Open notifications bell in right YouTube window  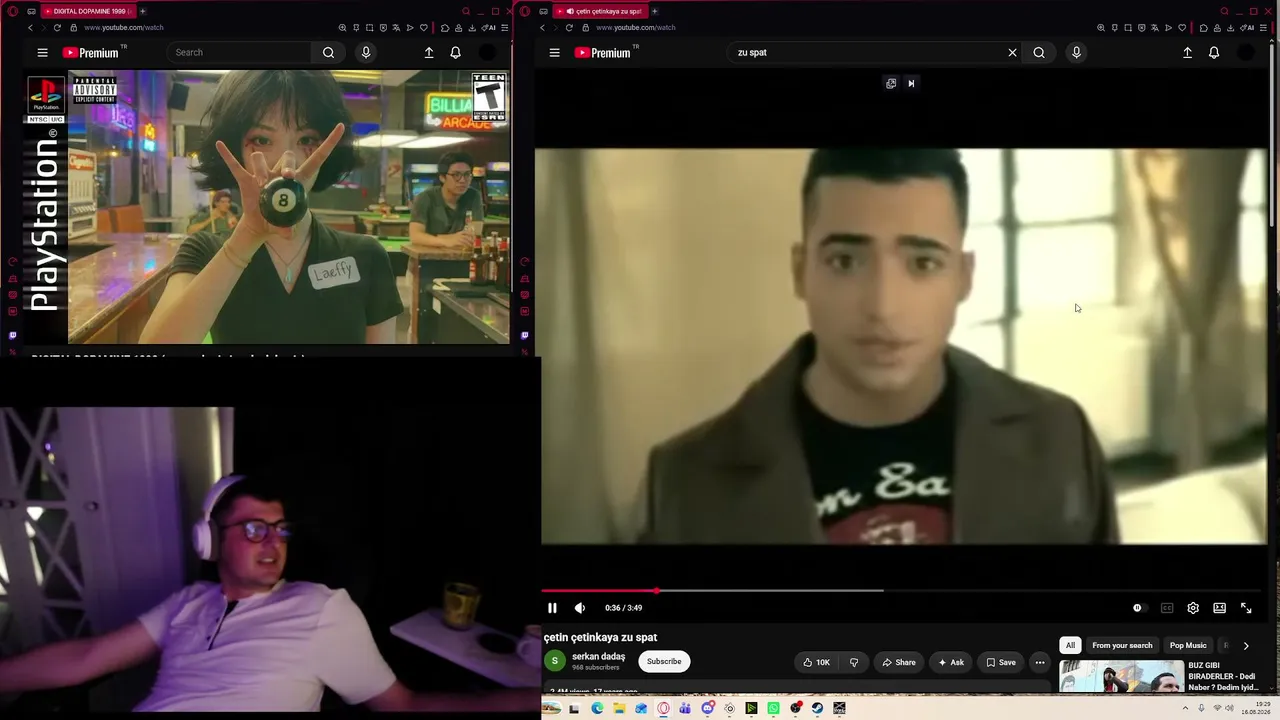[x=1214, y=53]
